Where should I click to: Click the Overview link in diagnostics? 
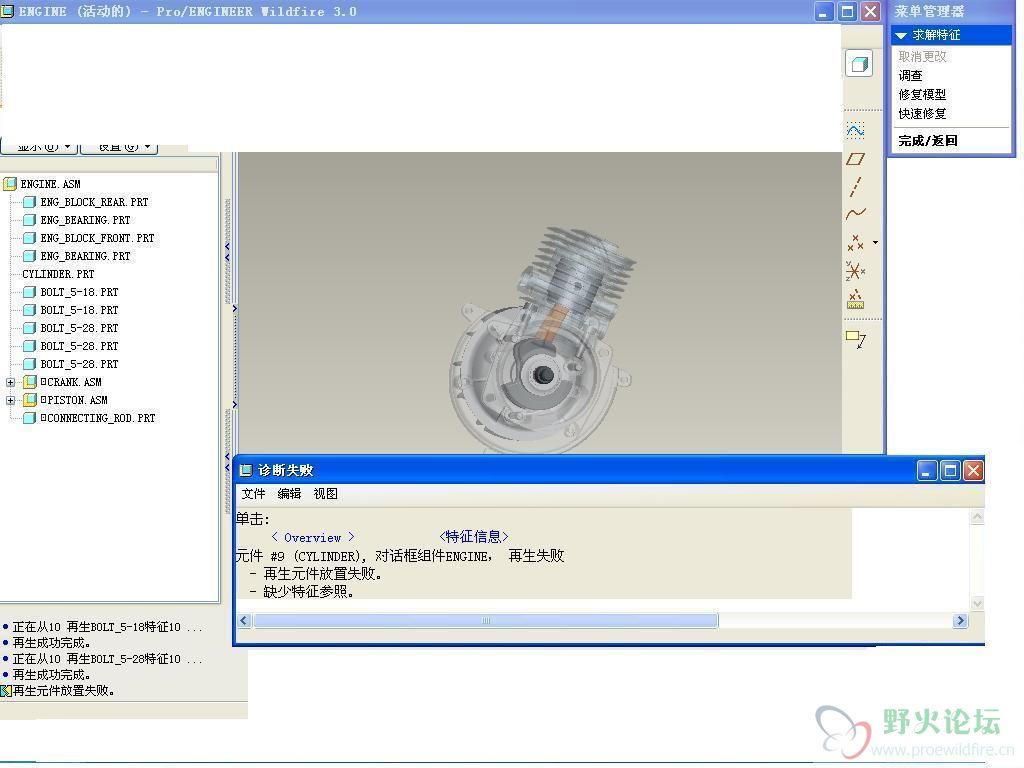(x=313, y=537)
